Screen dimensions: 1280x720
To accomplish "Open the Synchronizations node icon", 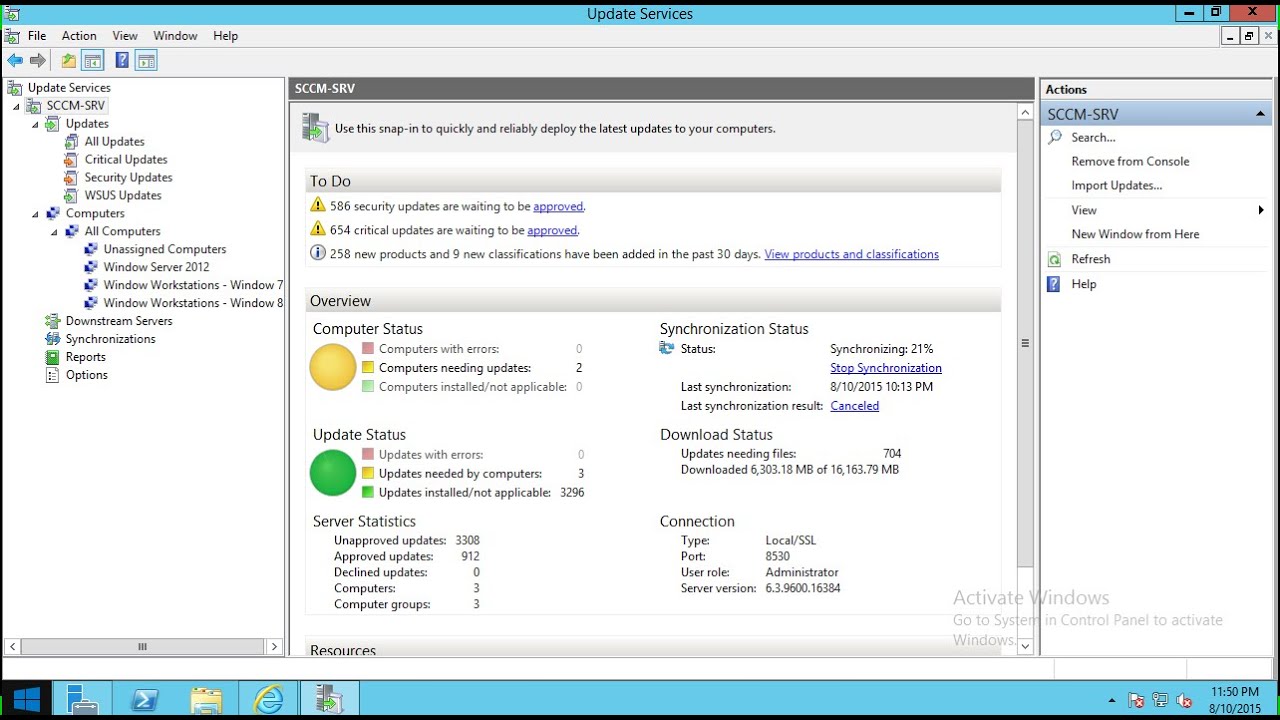I will tap(52, 339).
